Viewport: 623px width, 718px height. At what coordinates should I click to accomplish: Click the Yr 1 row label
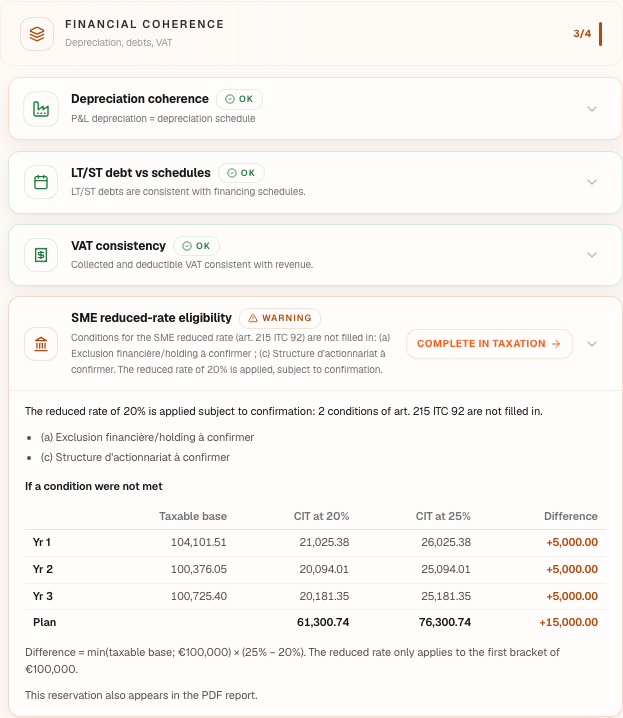coord(42,543)
